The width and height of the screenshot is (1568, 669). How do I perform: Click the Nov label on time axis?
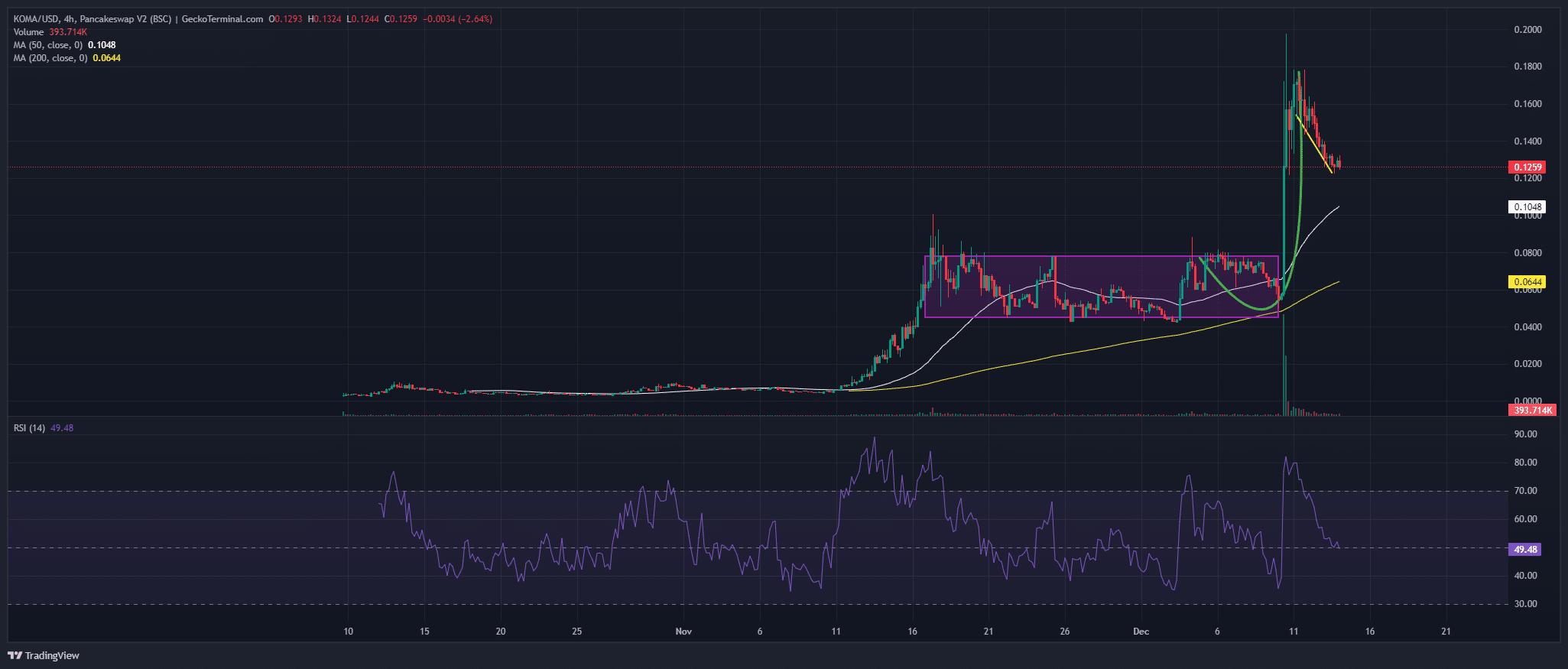683,632
